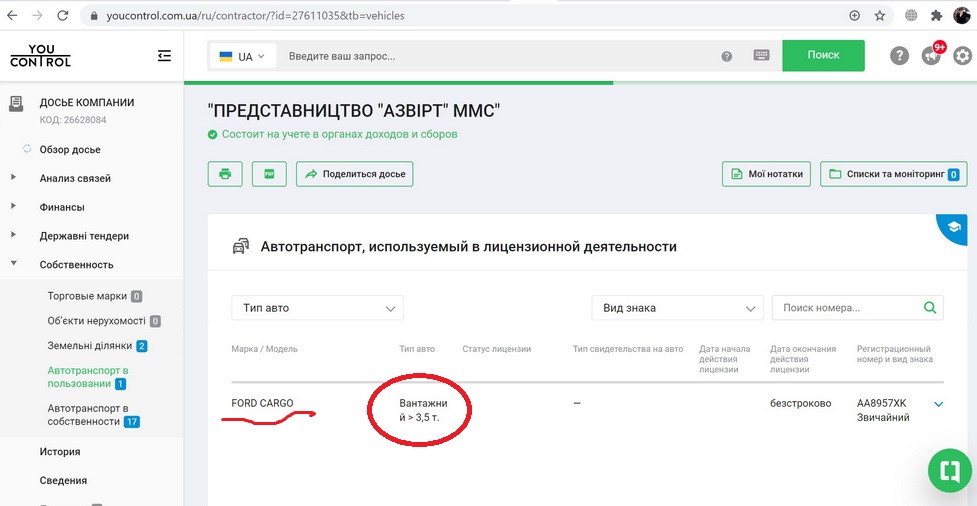Image resolution: width=977 pixels, height=506 pixels.
Task: Open Обзор досье in sidebar
Action: point(70,150)
